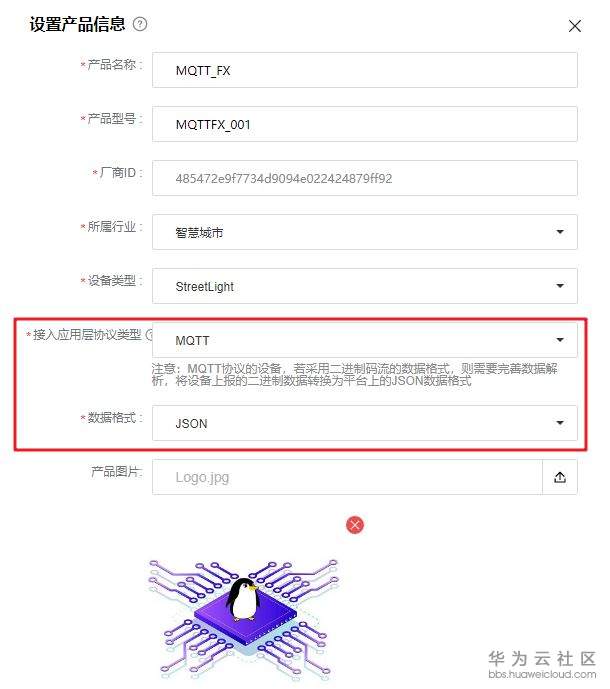Click the help icon next to 接入应用层协议类型
Image resolution: width=610 pixels, height=689 pixels.
click(149, 335)
